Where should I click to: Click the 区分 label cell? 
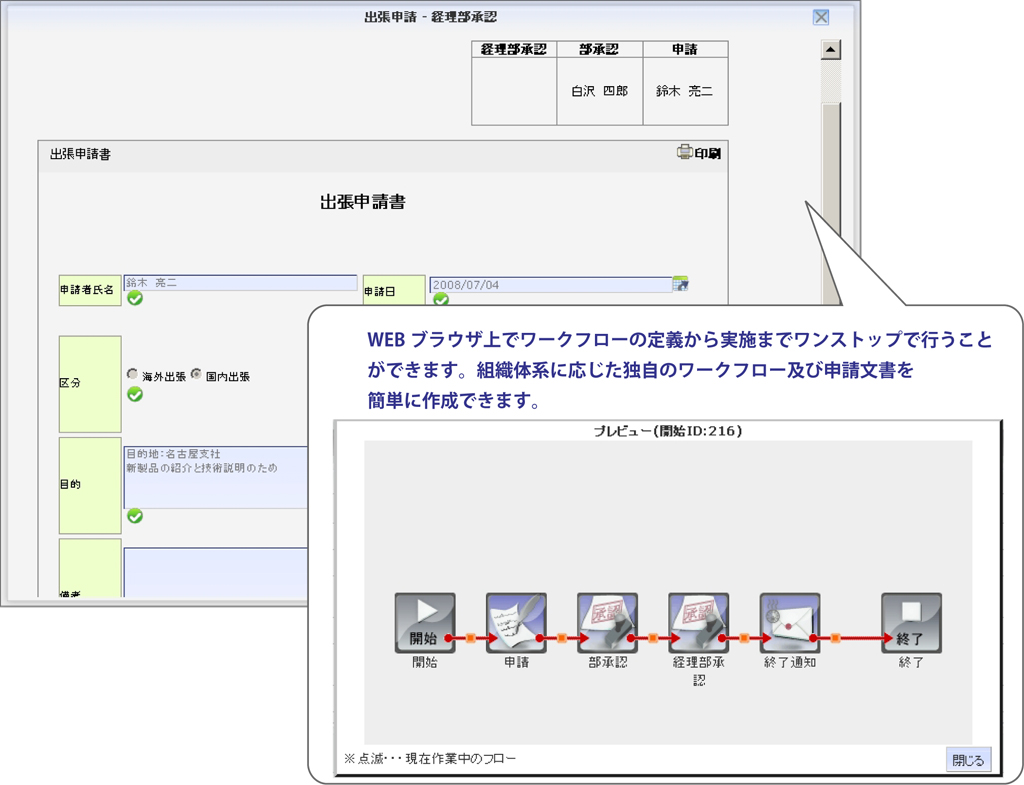pos(90,384)
